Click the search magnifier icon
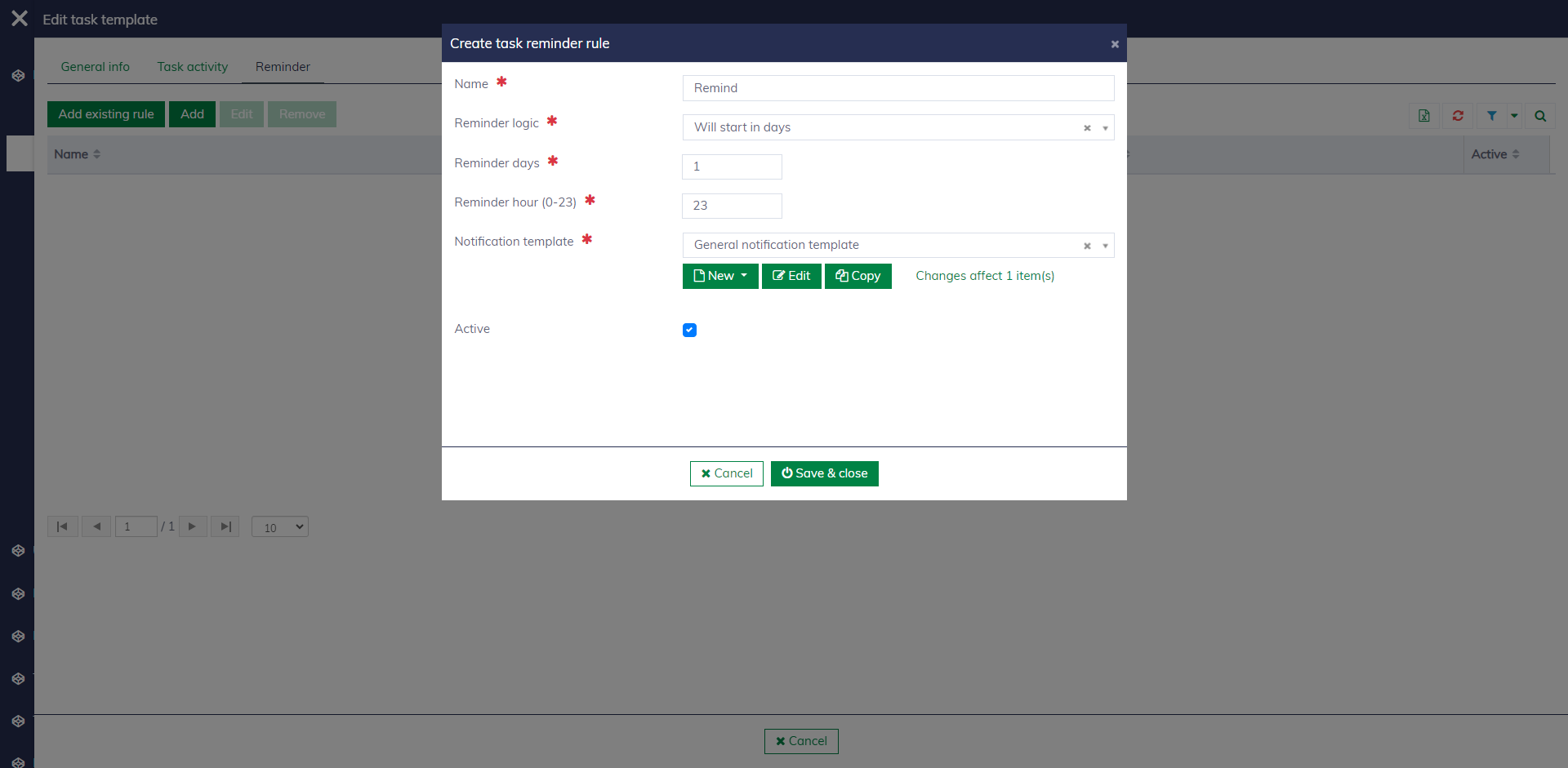 pyautogui.click(x=1540, y=116)
